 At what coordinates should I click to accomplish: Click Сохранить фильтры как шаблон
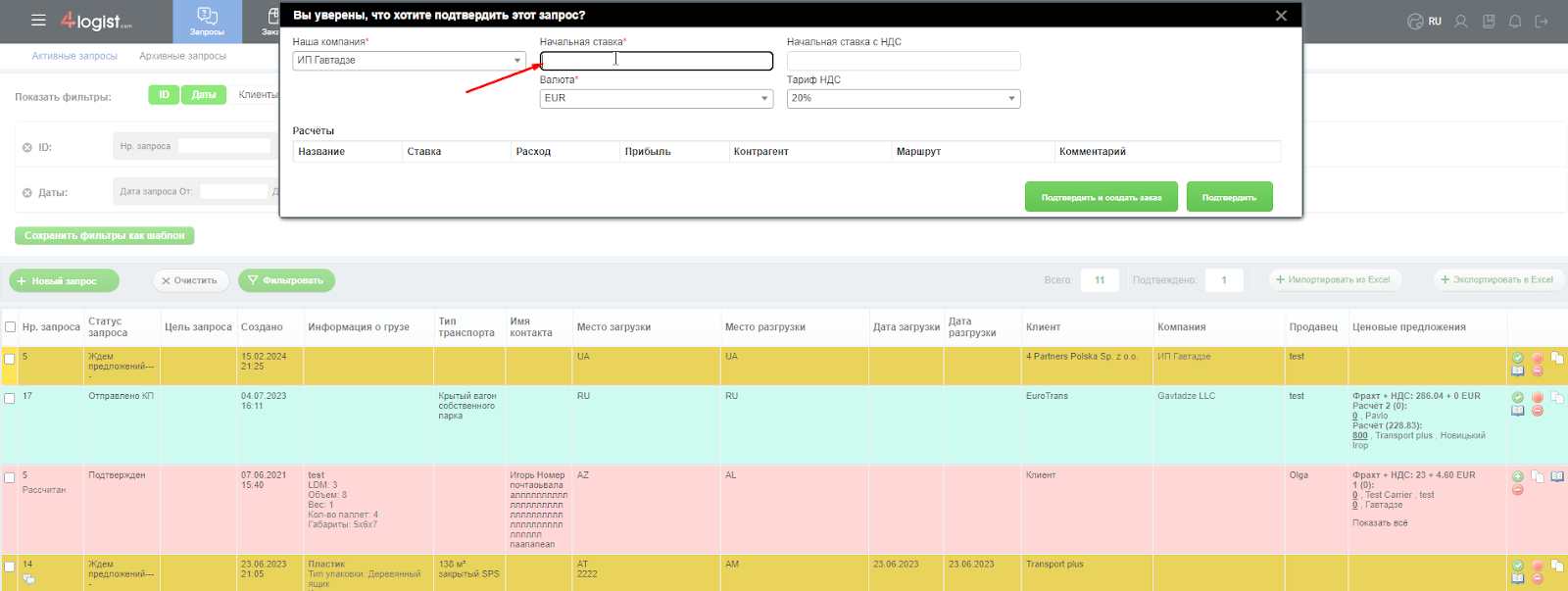(105, 235)
